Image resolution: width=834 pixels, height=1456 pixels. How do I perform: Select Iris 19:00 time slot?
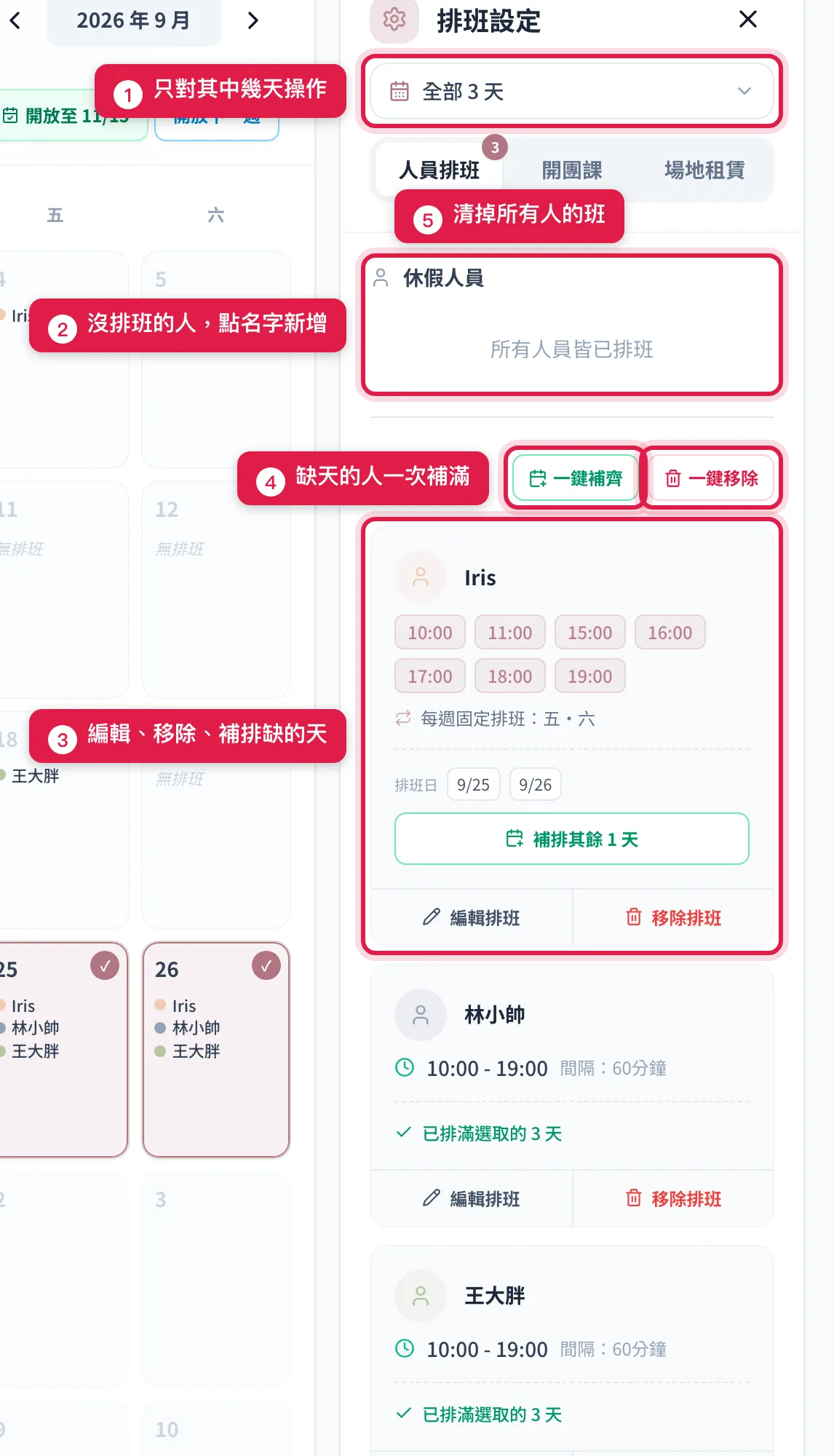click(590, 676)
